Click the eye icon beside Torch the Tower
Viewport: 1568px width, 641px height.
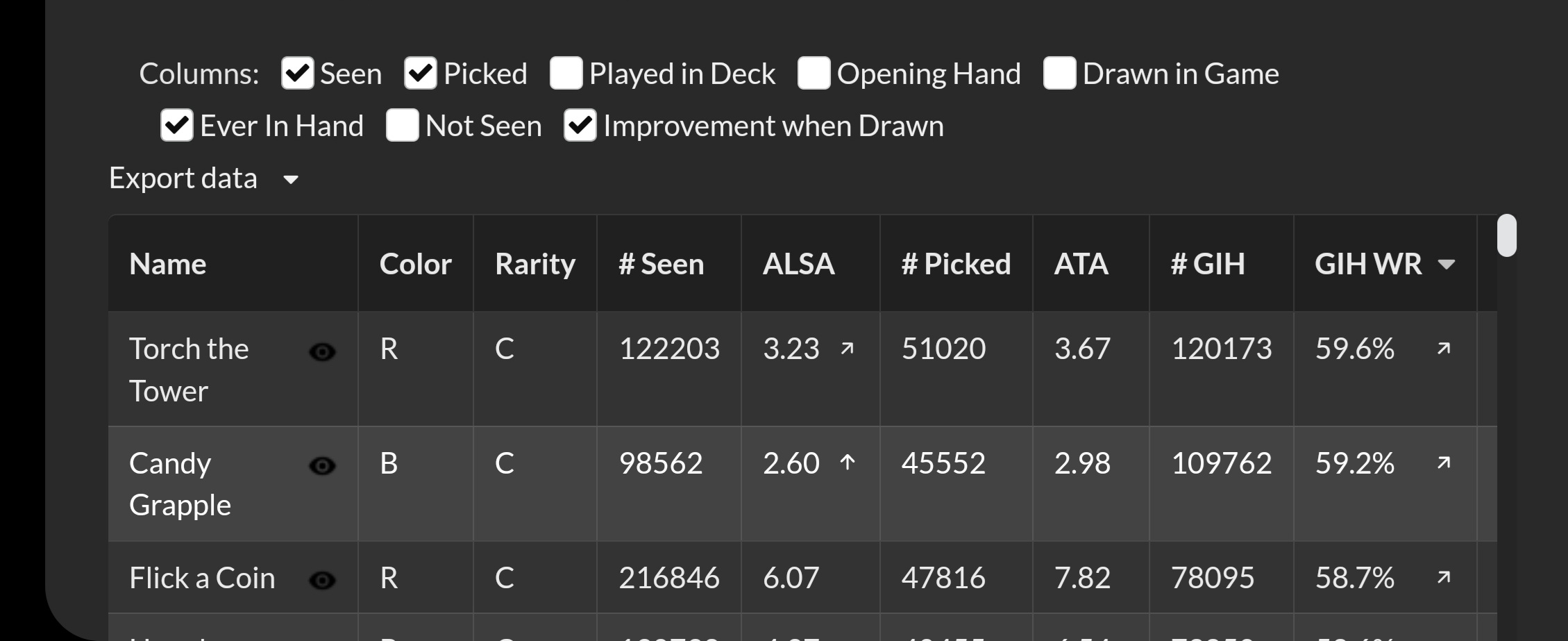click(x=322, y=352)
